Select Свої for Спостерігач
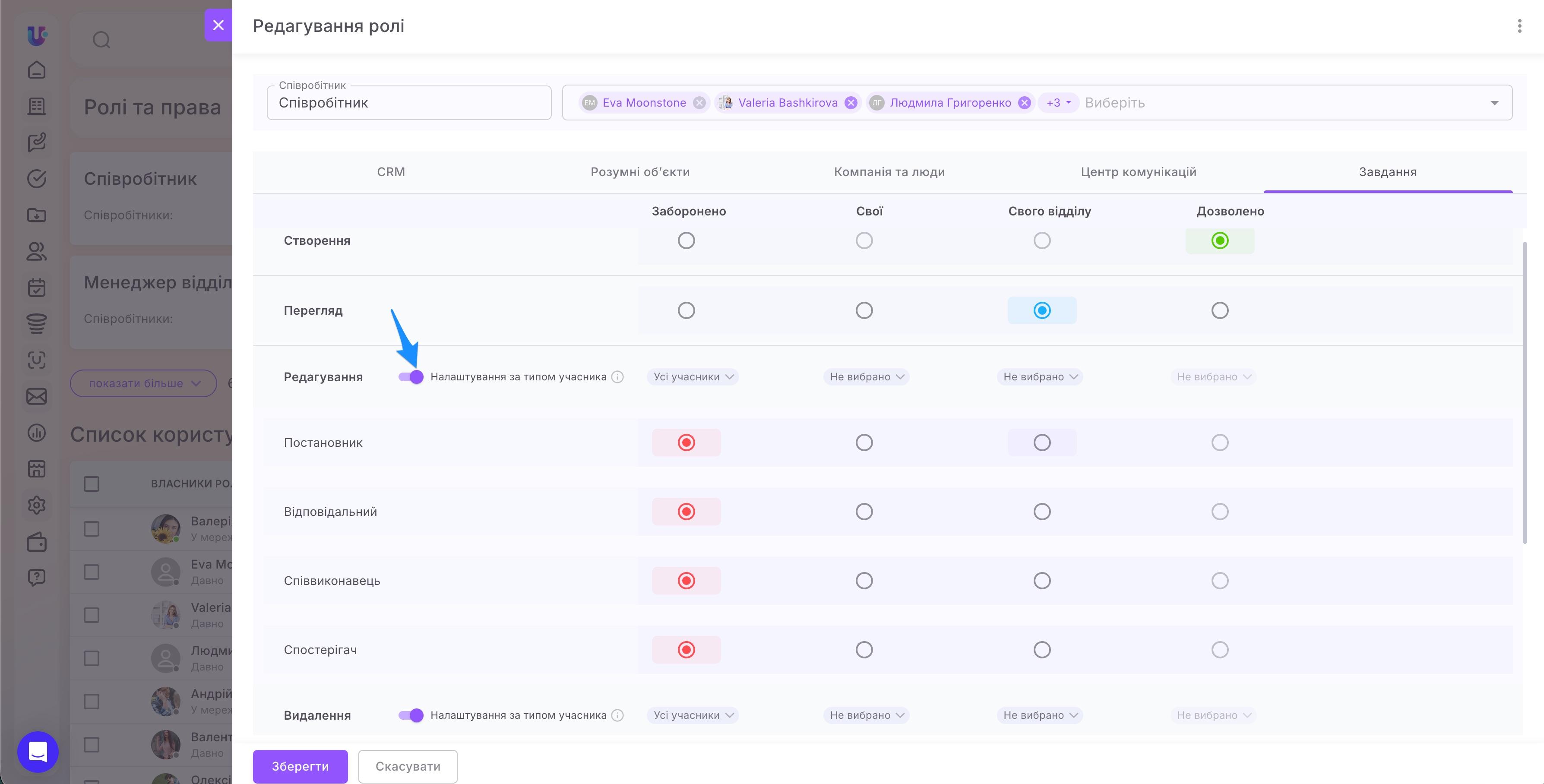 click(864, 650)
